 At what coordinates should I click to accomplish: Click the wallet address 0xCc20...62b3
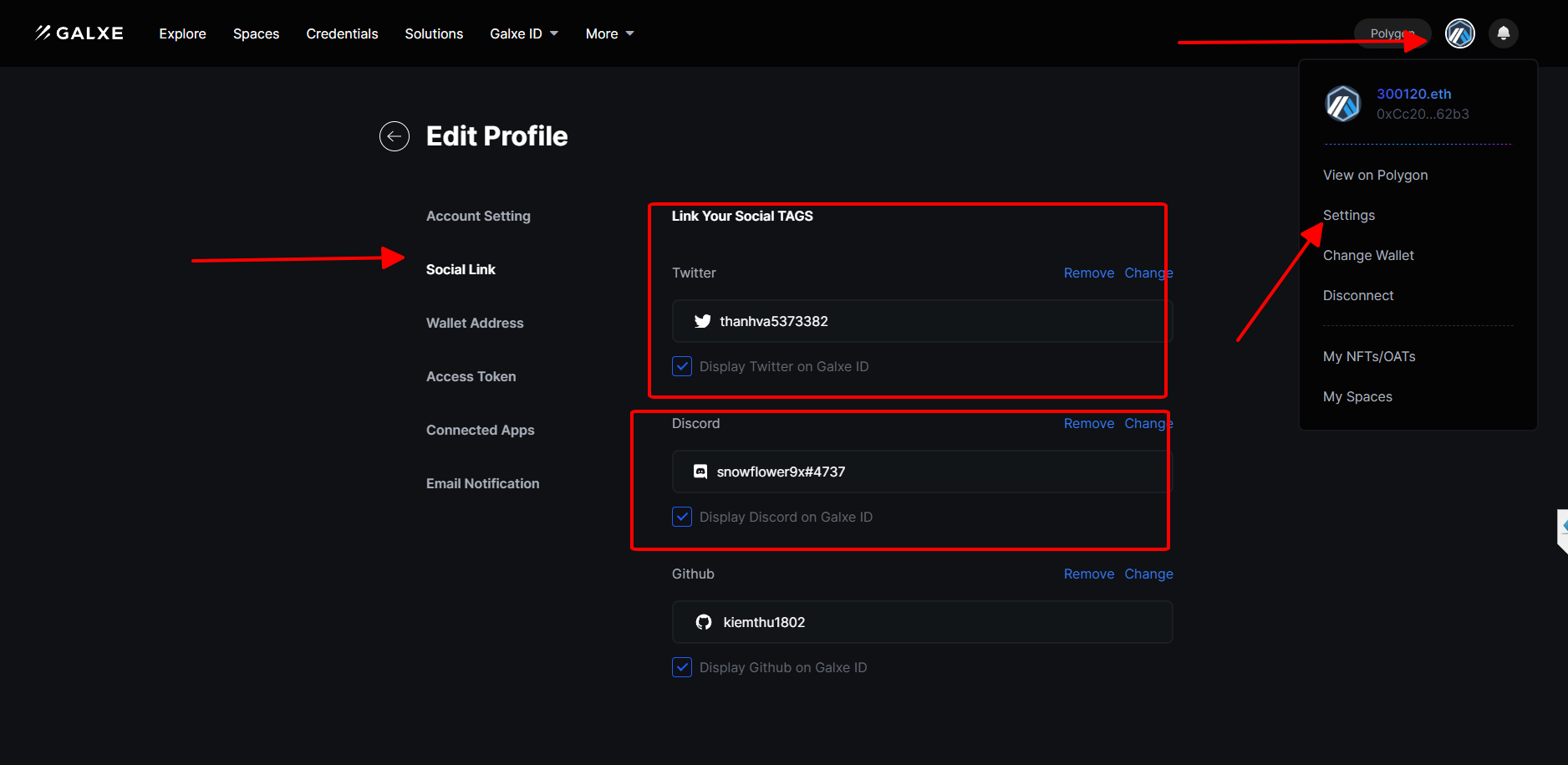1423,114
